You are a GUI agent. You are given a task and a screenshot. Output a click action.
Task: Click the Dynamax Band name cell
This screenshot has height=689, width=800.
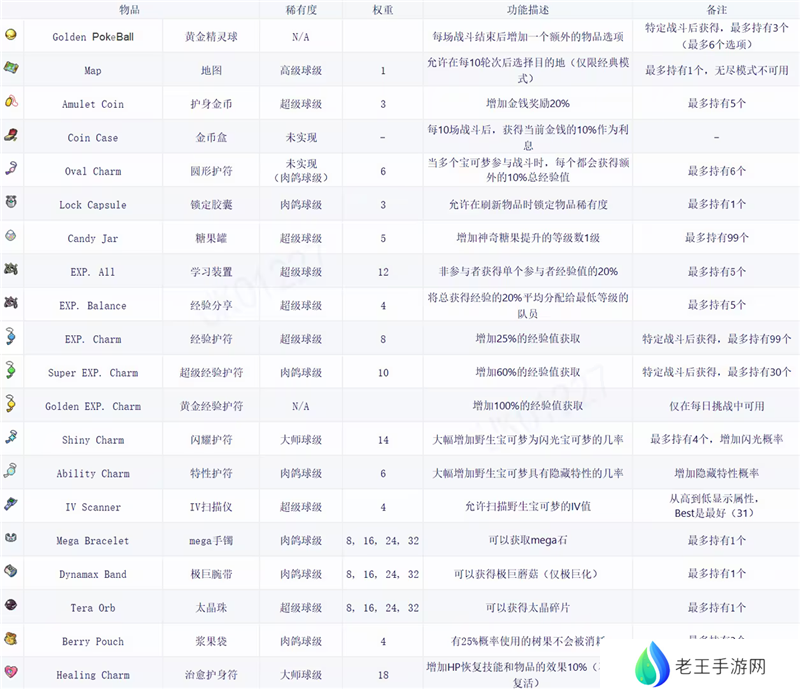(x=92, y=574)
